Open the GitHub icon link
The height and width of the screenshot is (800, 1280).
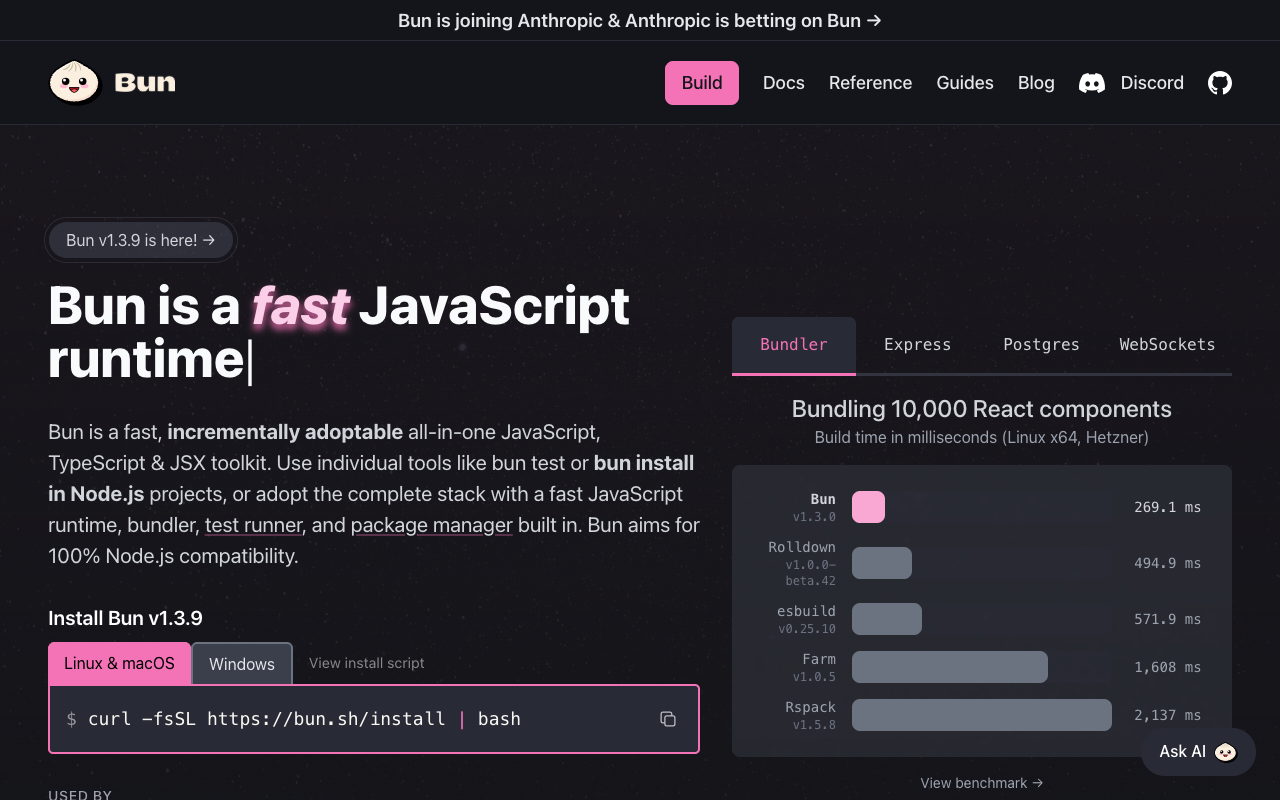coord(1219,83)
